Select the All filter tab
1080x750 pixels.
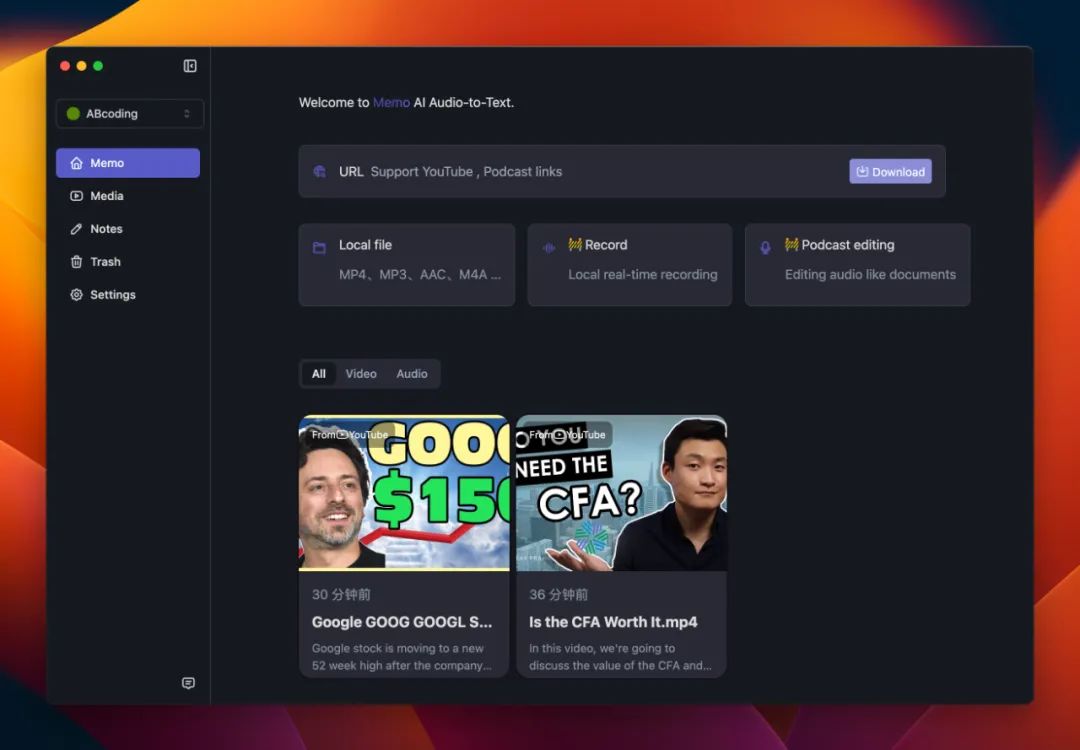(x=318, y=374)
